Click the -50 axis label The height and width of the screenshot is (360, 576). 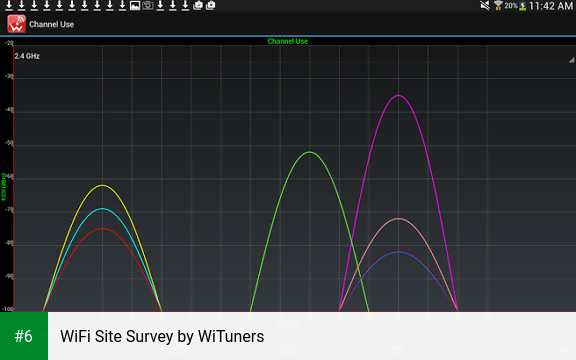(9, 143)
